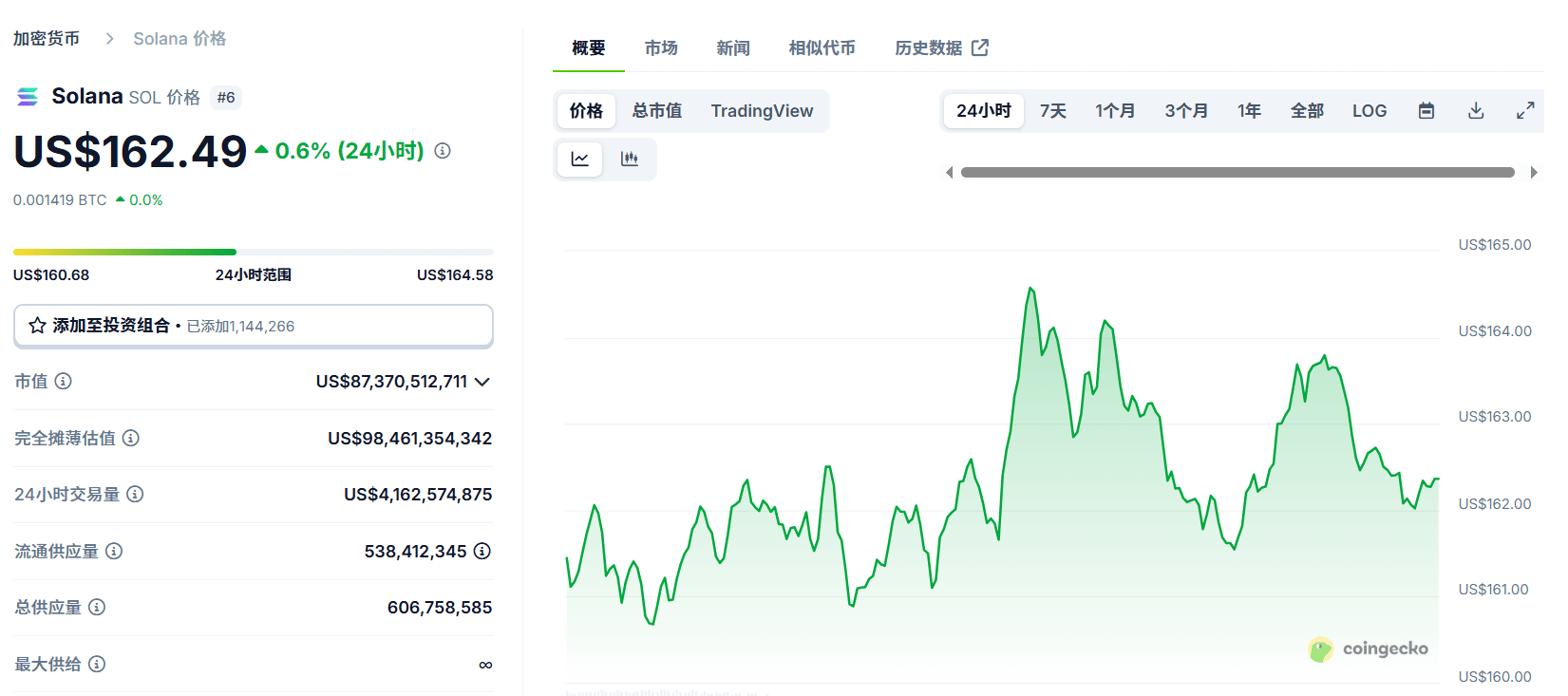Click US$160.68 low range value
Viewport: 1568px width, 696px height.
(x=51, y=275)
